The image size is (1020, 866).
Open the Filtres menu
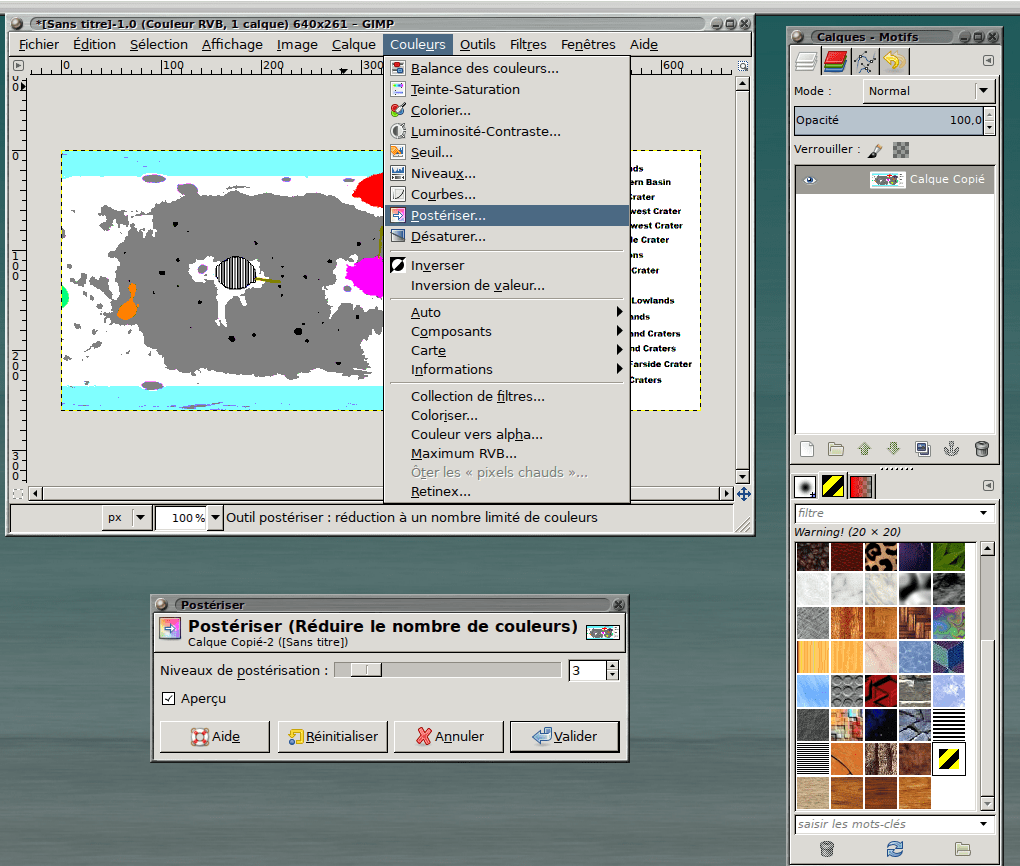pyautogui.click(x=528, y=44)
